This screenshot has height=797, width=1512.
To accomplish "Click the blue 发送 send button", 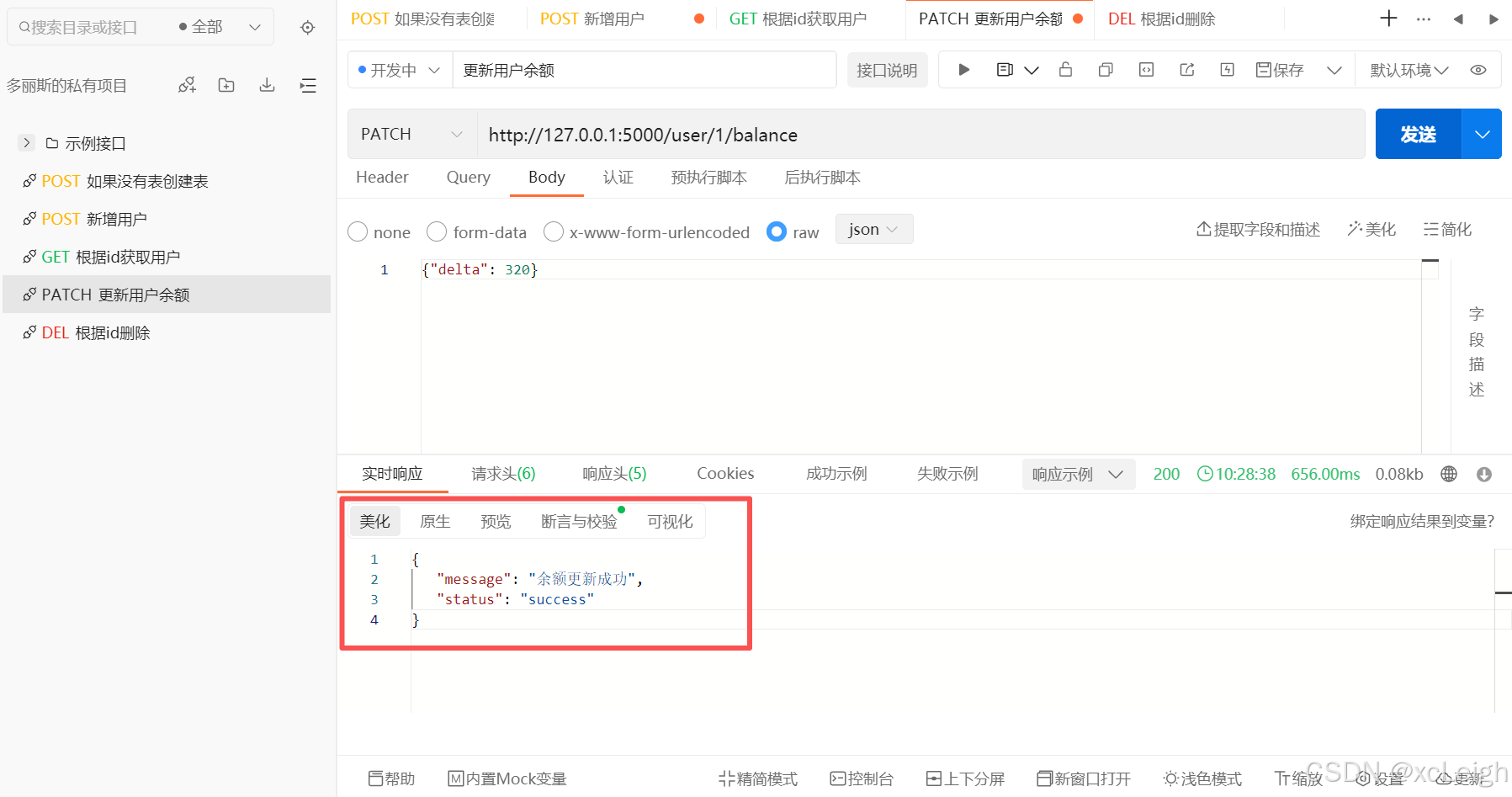I will [1418, 135].
